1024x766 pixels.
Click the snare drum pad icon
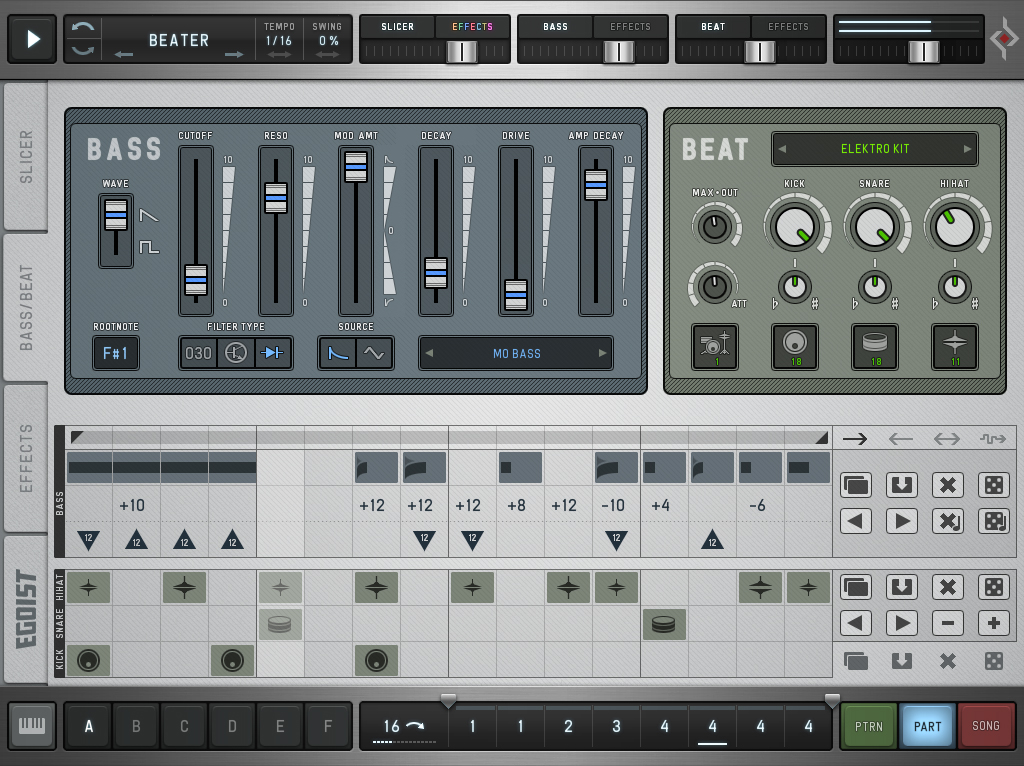coord(875,346)
